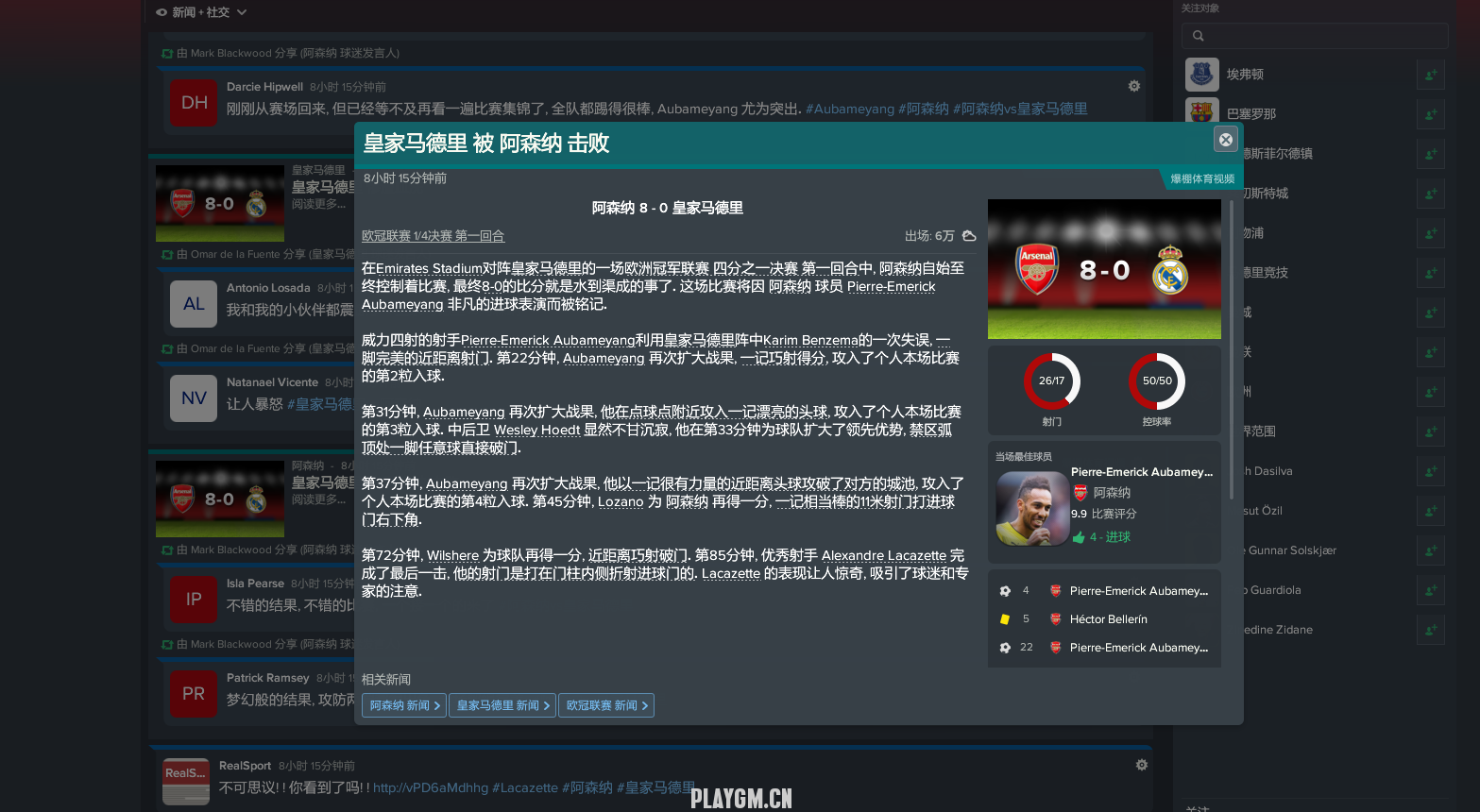This screenshot has height=812, width=1480.
Task: Open the 新闻+社交 dropdown
Action: tap(201, 12)
